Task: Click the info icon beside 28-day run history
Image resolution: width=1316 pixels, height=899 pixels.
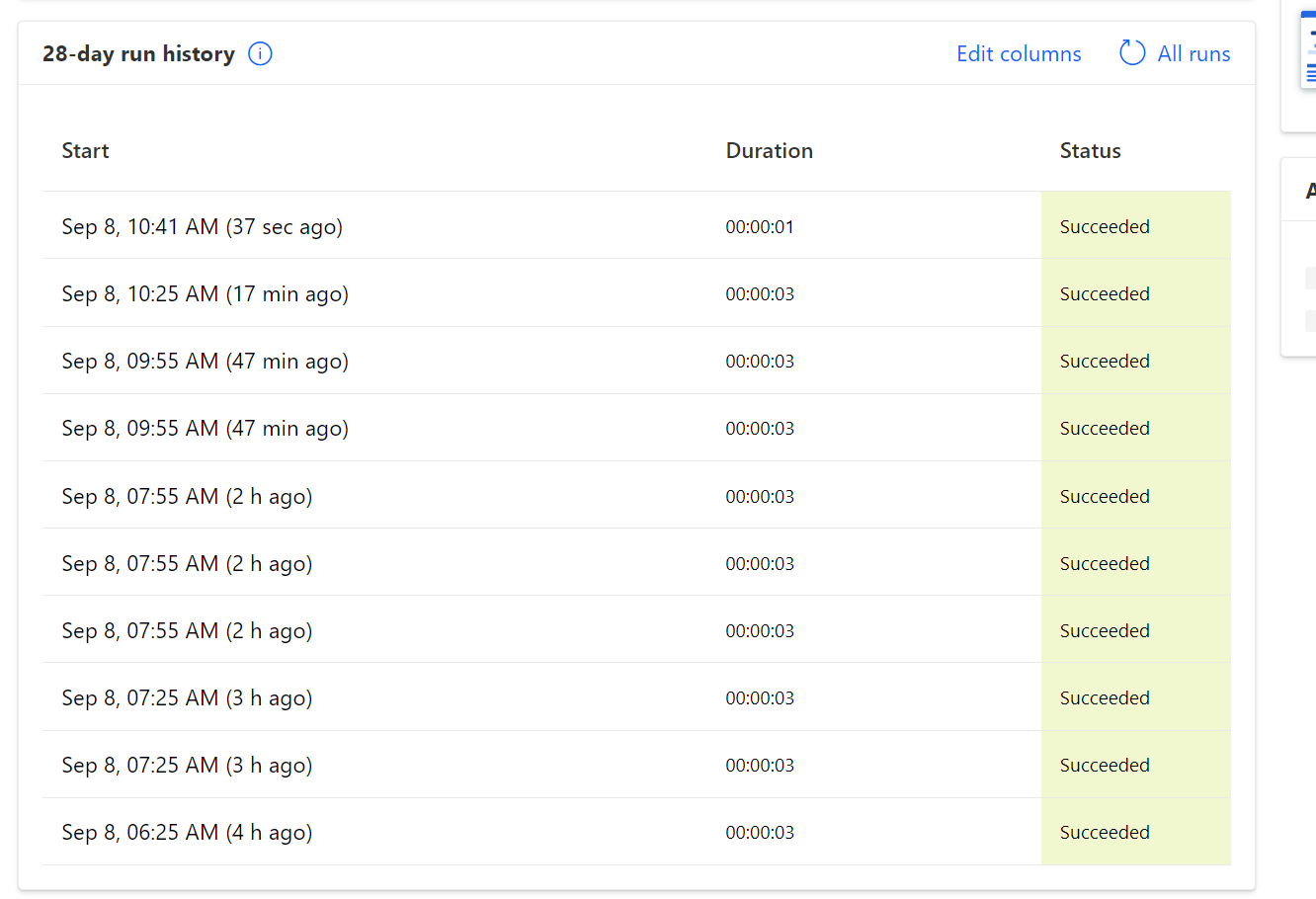Action: pyautogui.click(x=260, y=54)
